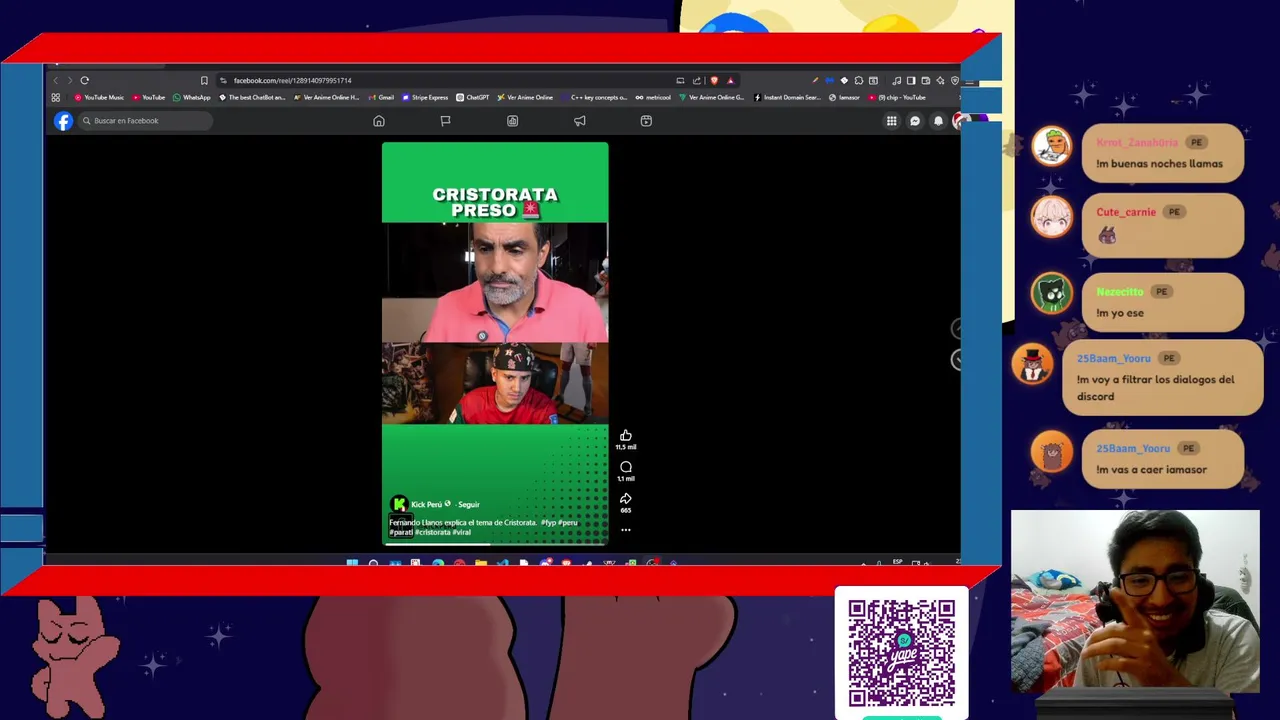Click Windows Start button on taskbar
Viewport: 1280px width, 720px height.
(x=352, y=564)
